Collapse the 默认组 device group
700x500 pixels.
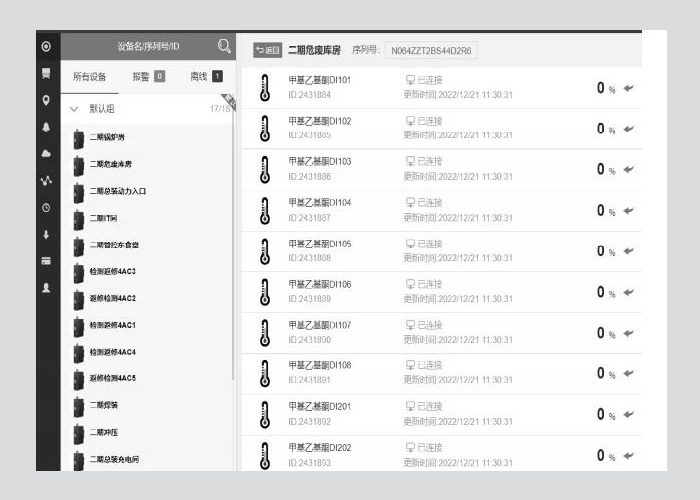coord(74,108)
